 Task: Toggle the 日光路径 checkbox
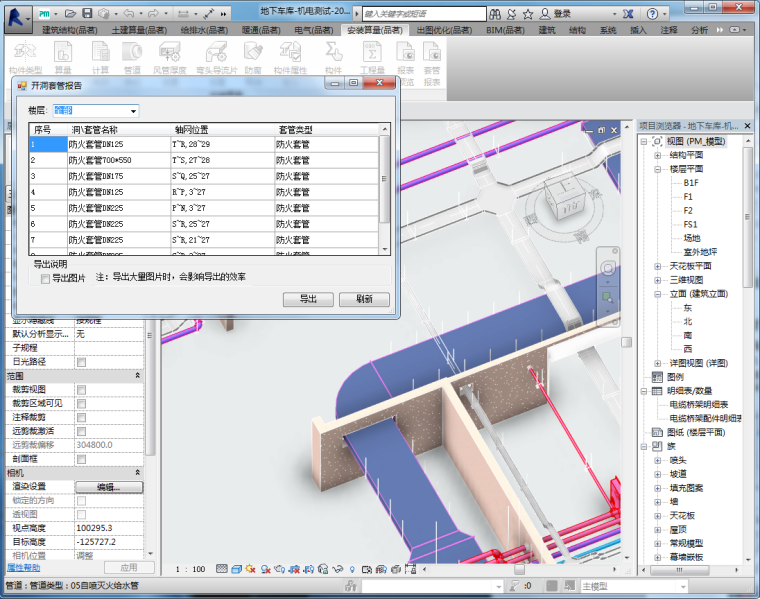pyautogui.click(x=81, y=362)
